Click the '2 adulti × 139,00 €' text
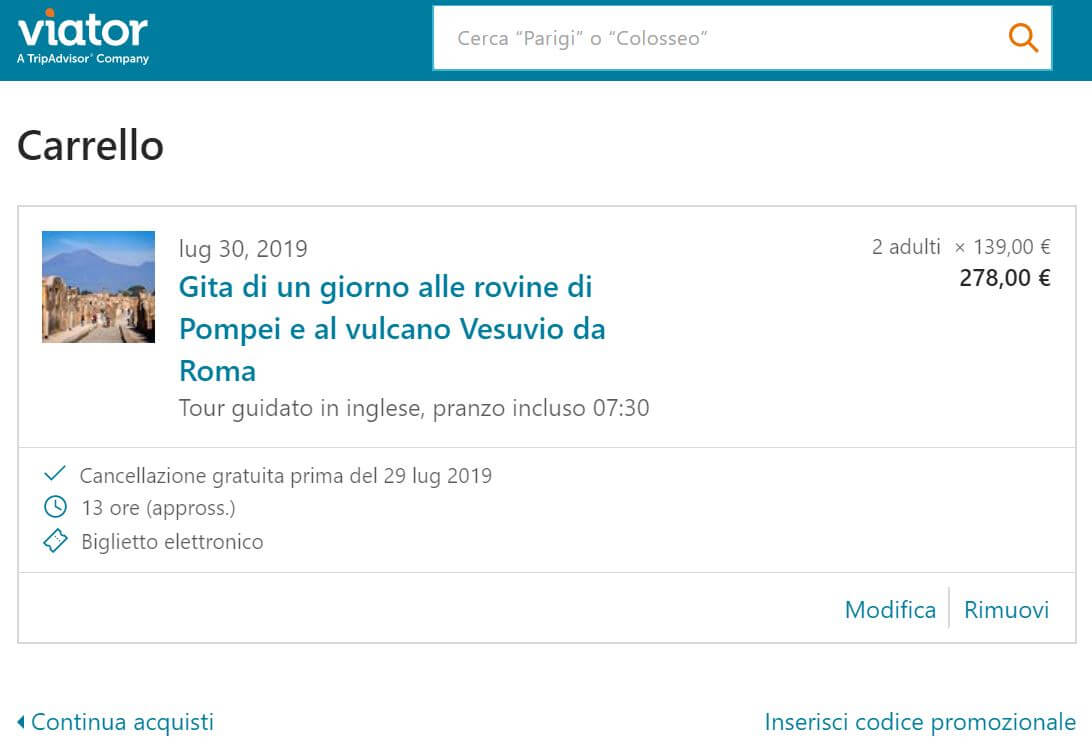 click(x=961, y=247)
